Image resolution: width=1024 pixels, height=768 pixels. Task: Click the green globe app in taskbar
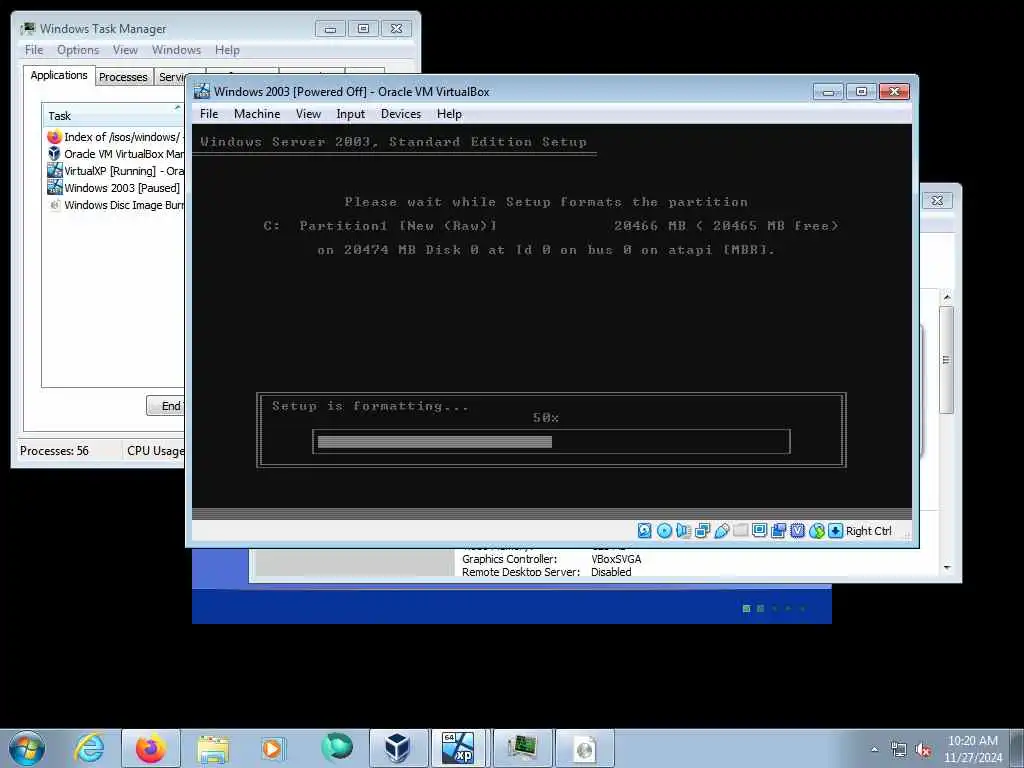336,747
